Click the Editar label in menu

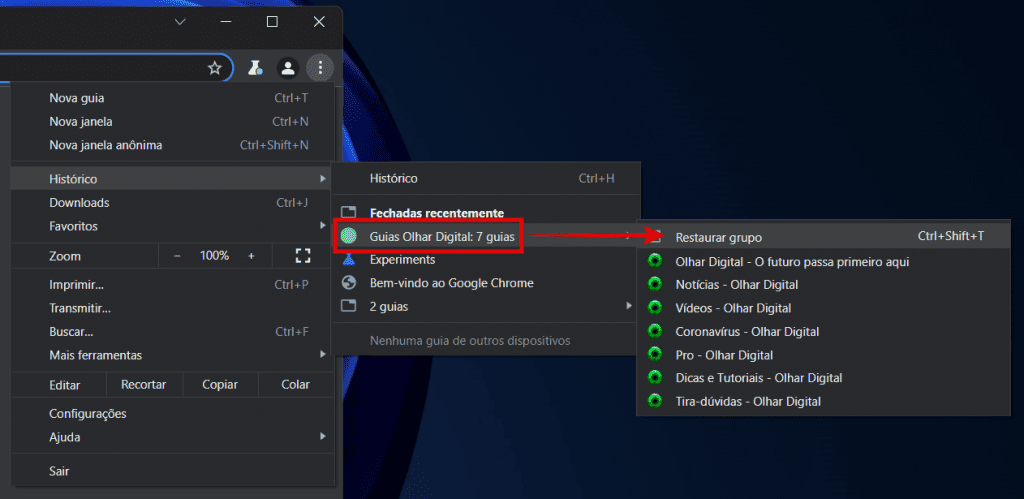65,385
